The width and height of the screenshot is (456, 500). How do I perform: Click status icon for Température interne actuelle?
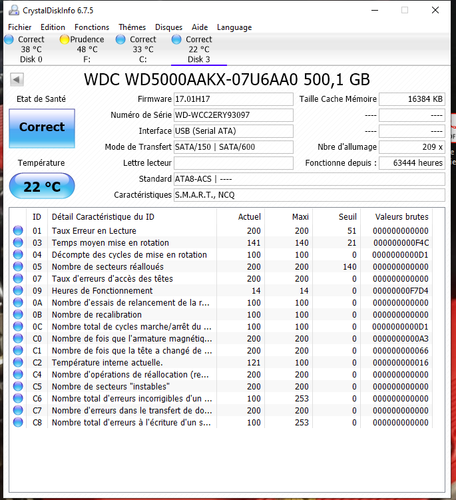[x=18, y=362]
